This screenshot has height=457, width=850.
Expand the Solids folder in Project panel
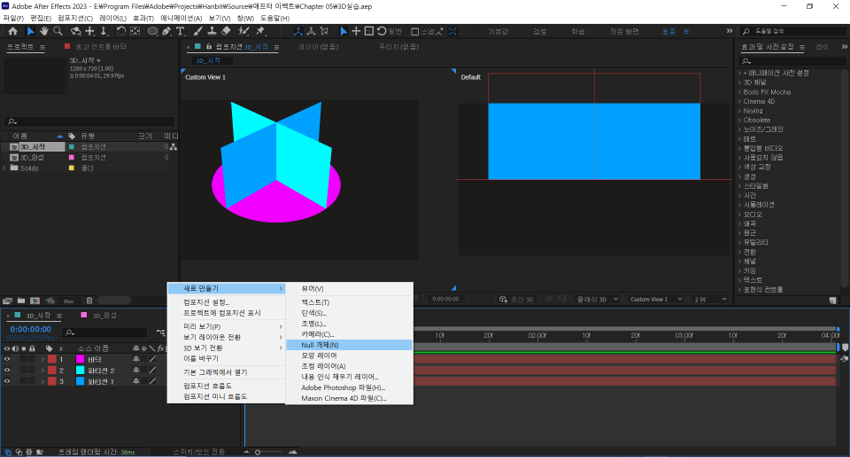click(4, 168)
